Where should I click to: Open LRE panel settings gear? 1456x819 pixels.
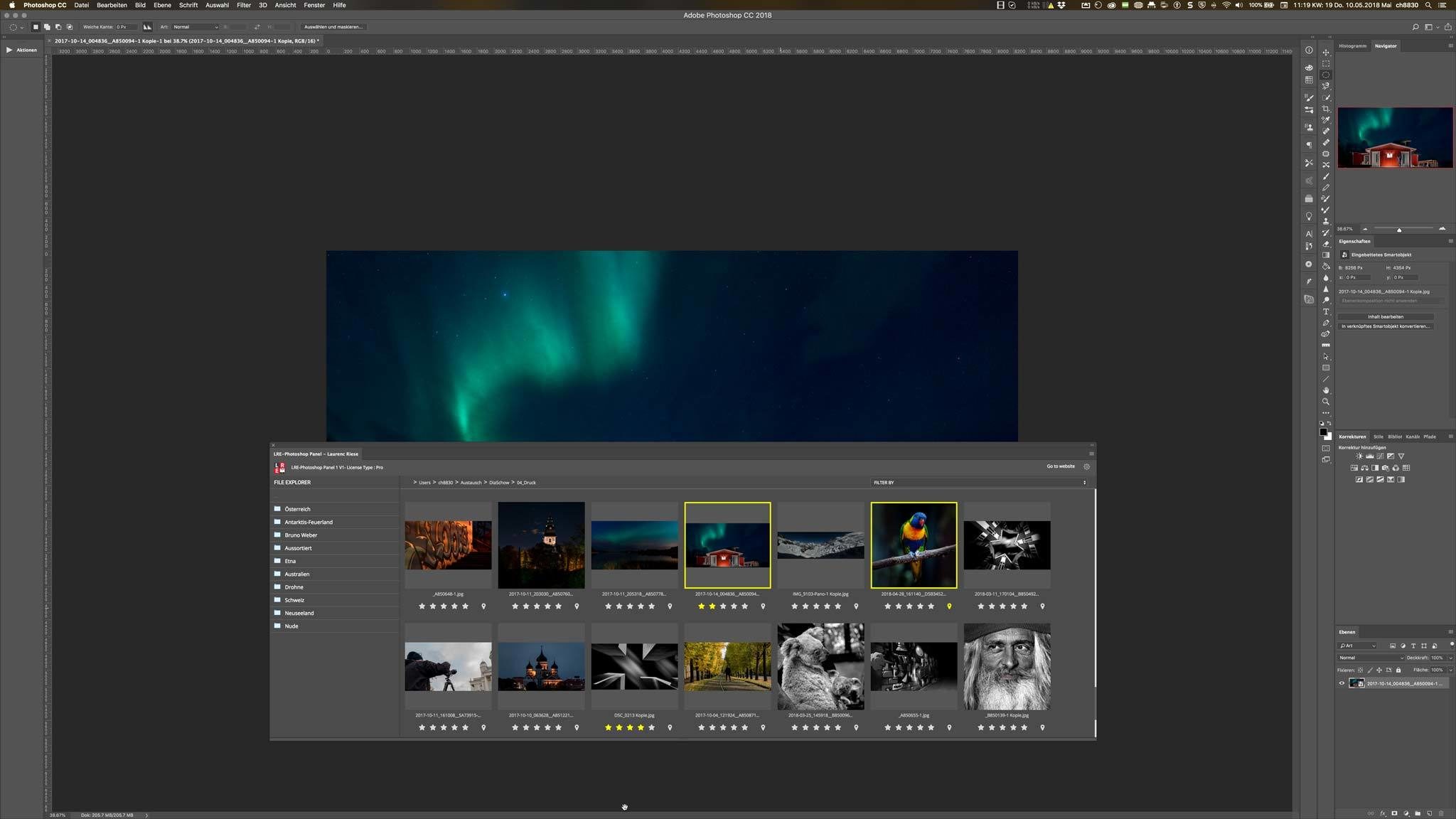(1086, 466)
